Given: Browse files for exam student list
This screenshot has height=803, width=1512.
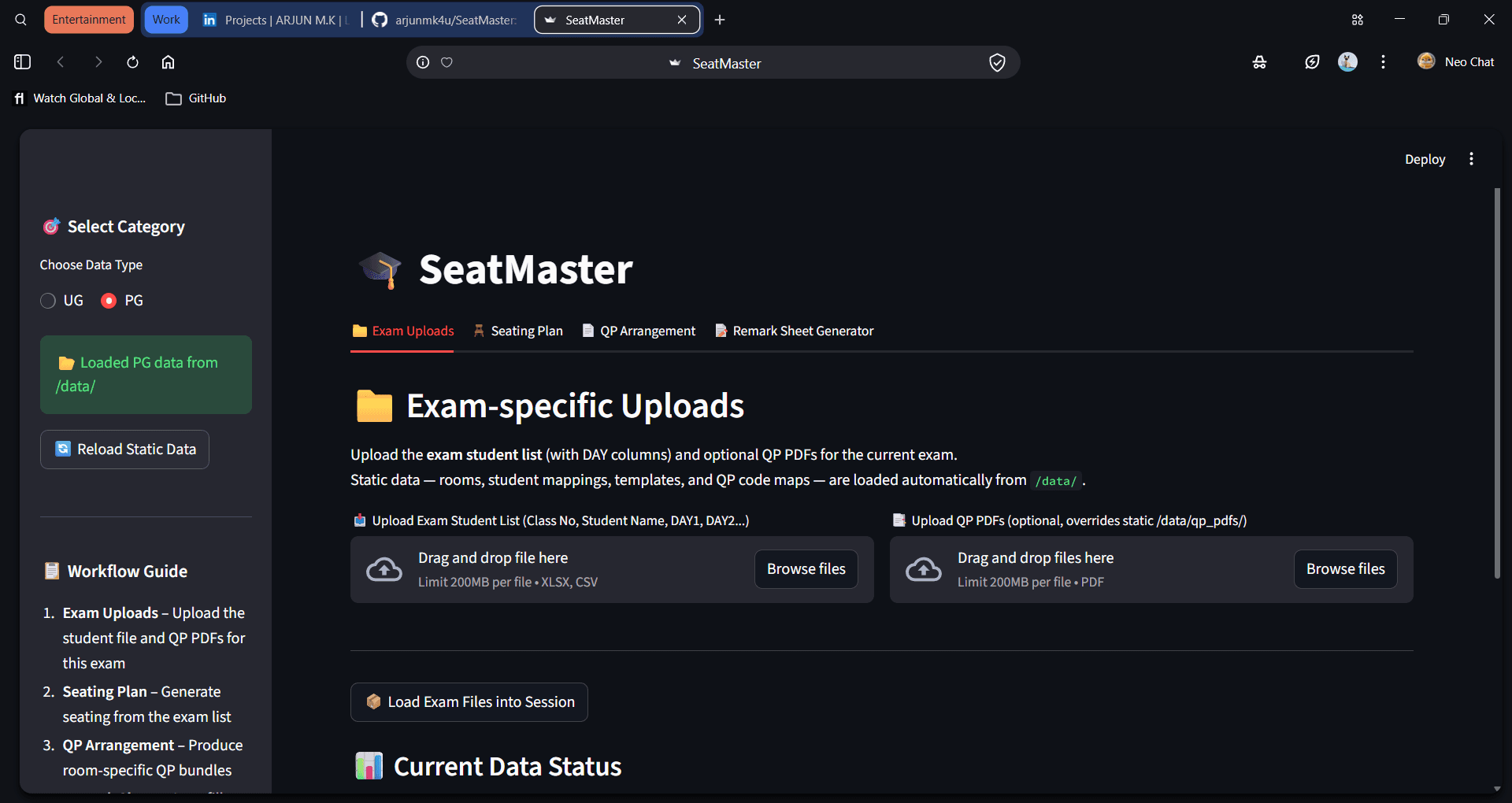Looking at the screenshot, I should (x=806, y=569).
